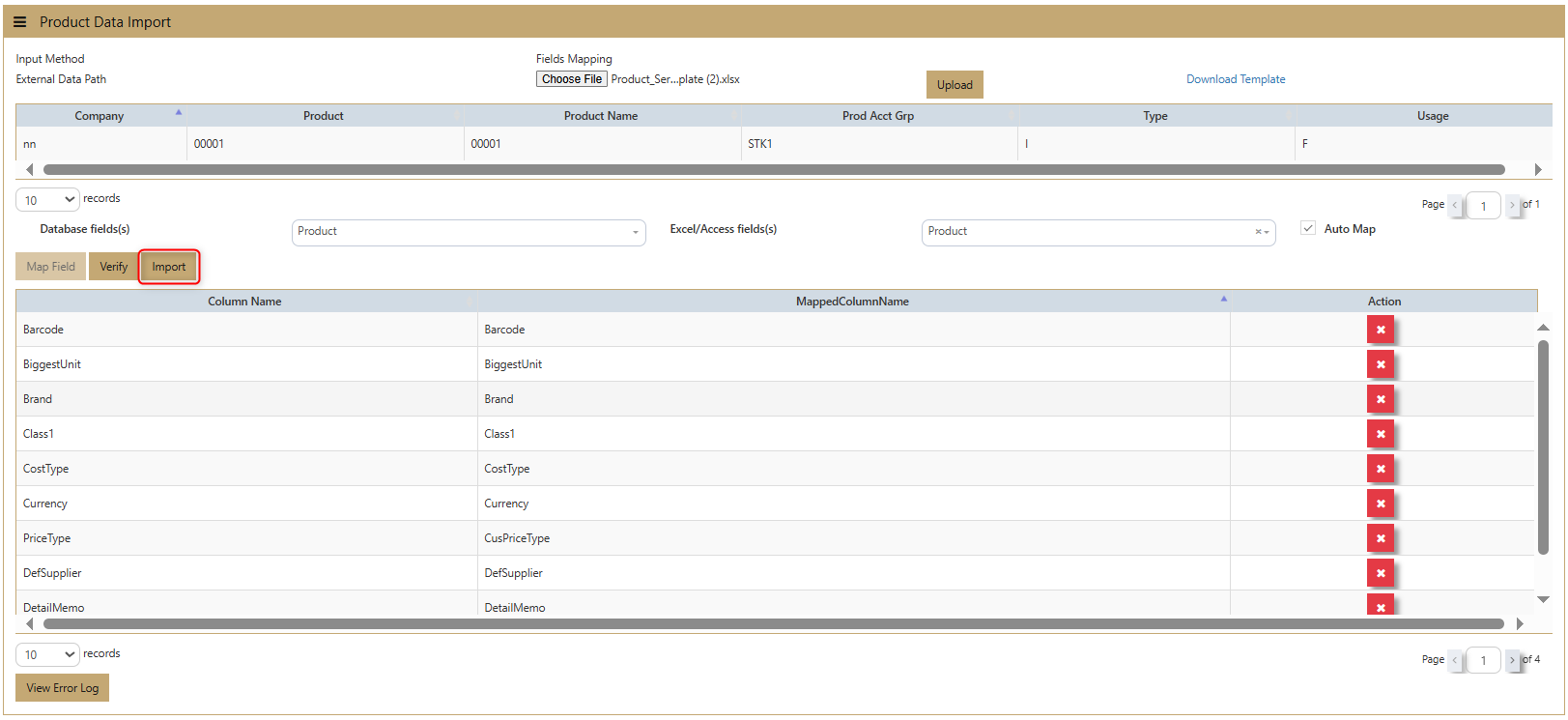Remove the Currency field mapping
Viewport: 1568px width, 720px height.
(x=1380, y=504)
